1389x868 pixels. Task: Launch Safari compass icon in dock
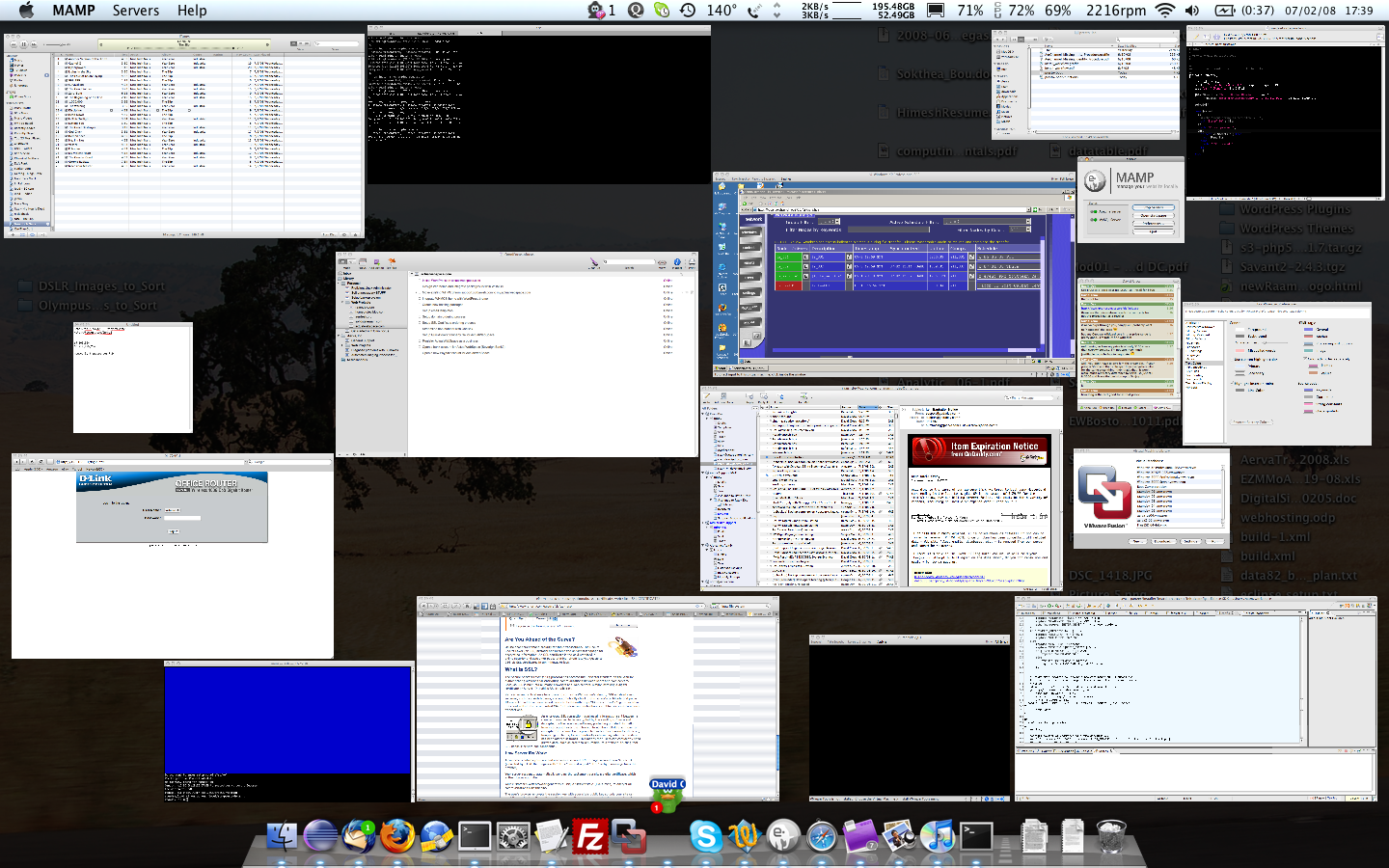click(x=822, y=836)
